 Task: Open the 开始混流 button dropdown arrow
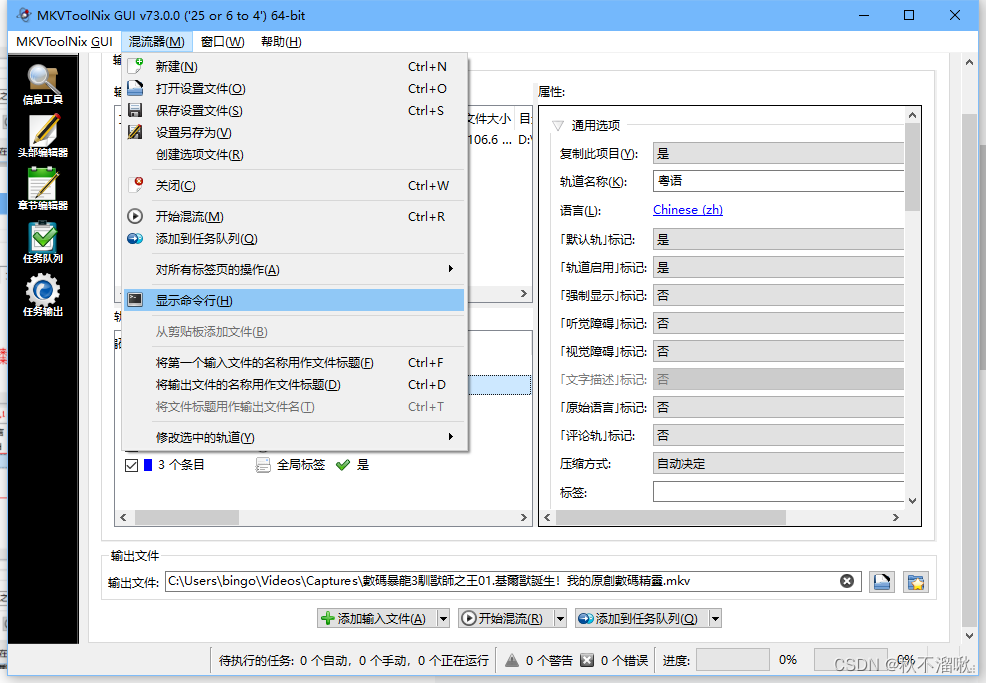[560, 619]
